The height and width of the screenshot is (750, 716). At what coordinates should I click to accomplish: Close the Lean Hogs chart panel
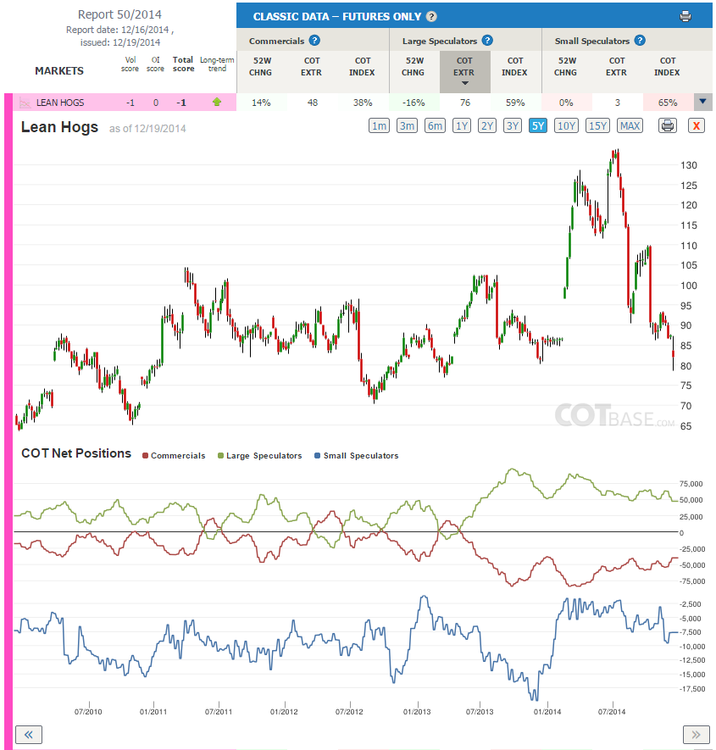pos(696,126)
